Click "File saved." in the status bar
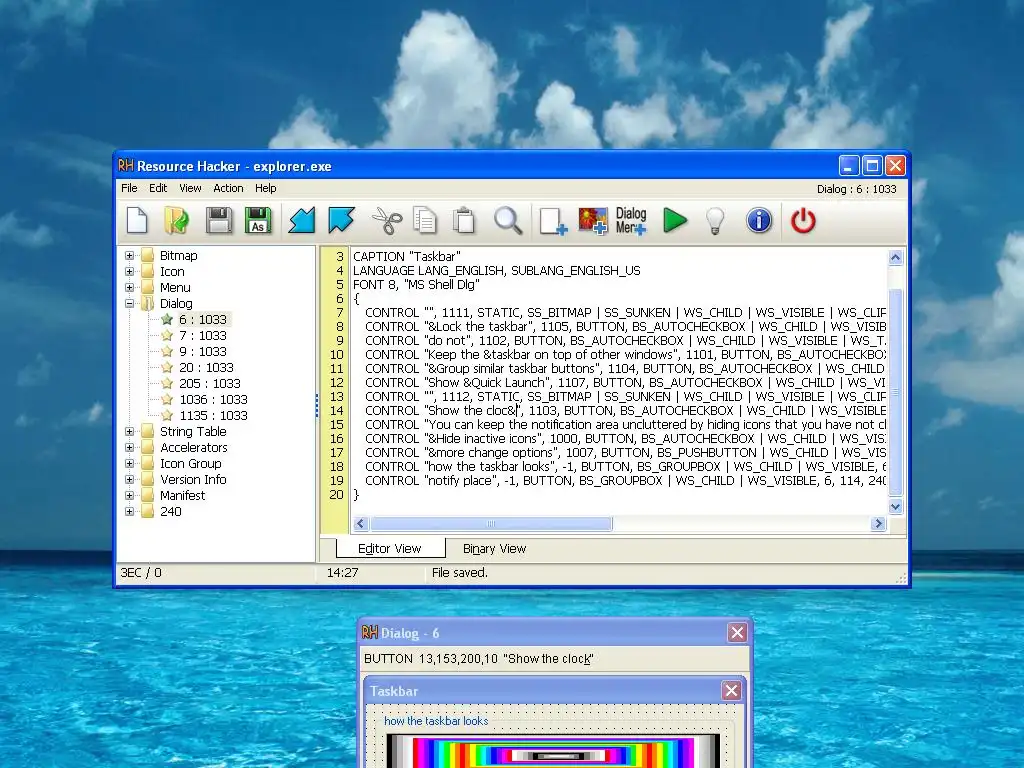 coord(460,573)
